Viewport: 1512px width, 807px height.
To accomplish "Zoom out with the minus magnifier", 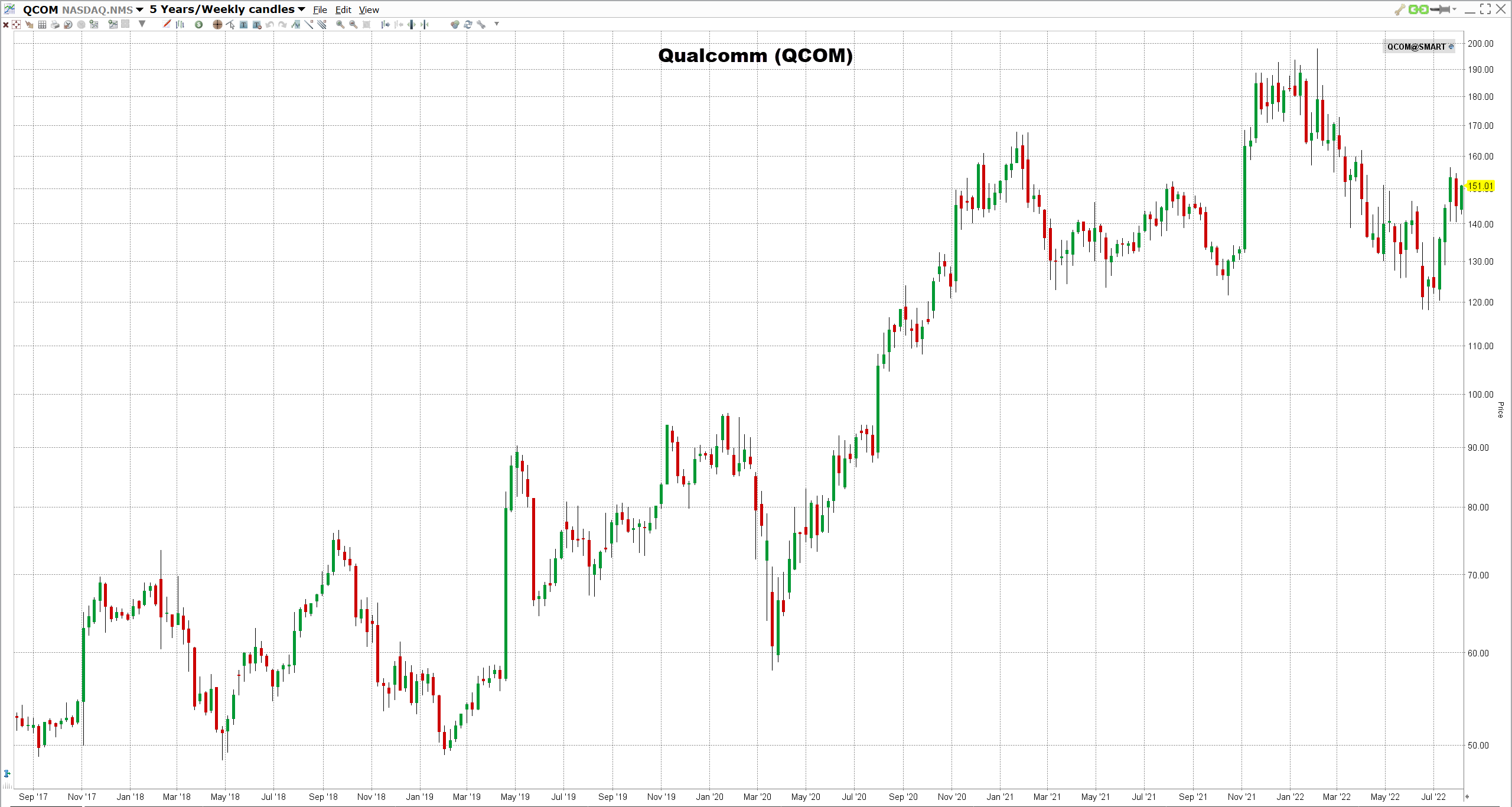I will pyautogui.click(x=353, y=24).
